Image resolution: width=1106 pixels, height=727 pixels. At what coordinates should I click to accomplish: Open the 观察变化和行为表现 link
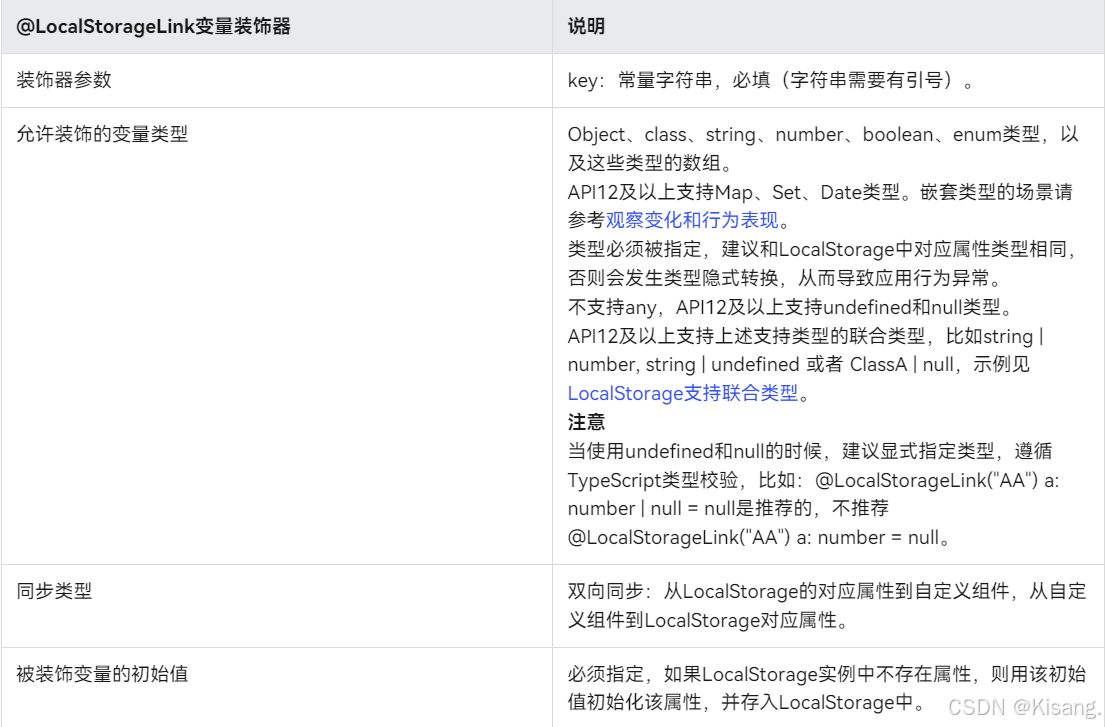(x=692, y=220)
